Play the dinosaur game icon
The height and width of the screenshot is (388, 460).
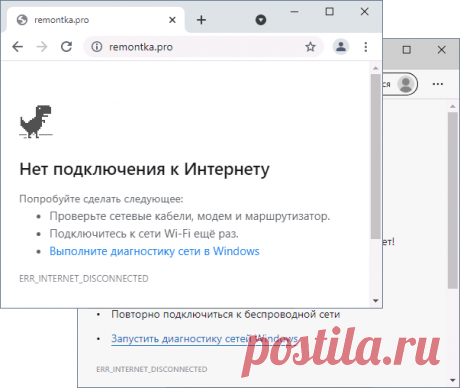coord(36,122)
